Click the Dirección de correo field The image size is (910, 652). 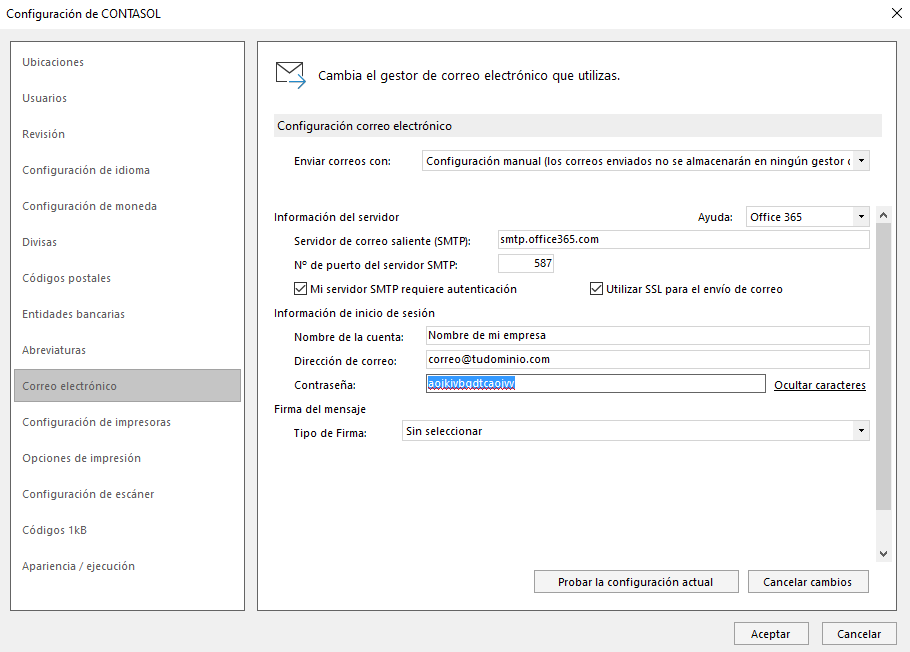point(648,359)
